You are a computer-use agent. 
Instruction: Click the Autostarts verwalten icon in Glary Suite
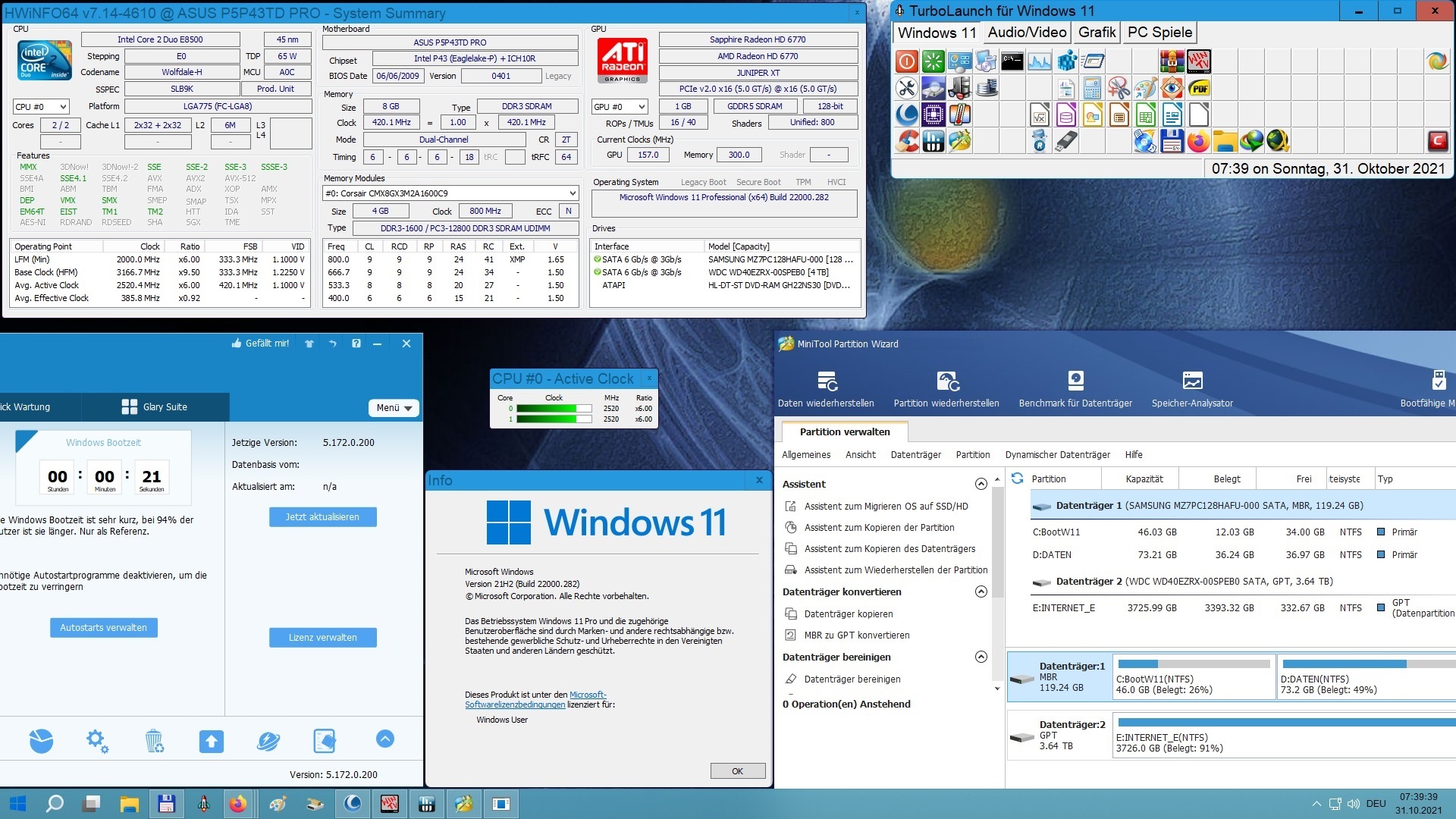coord(103,628)
